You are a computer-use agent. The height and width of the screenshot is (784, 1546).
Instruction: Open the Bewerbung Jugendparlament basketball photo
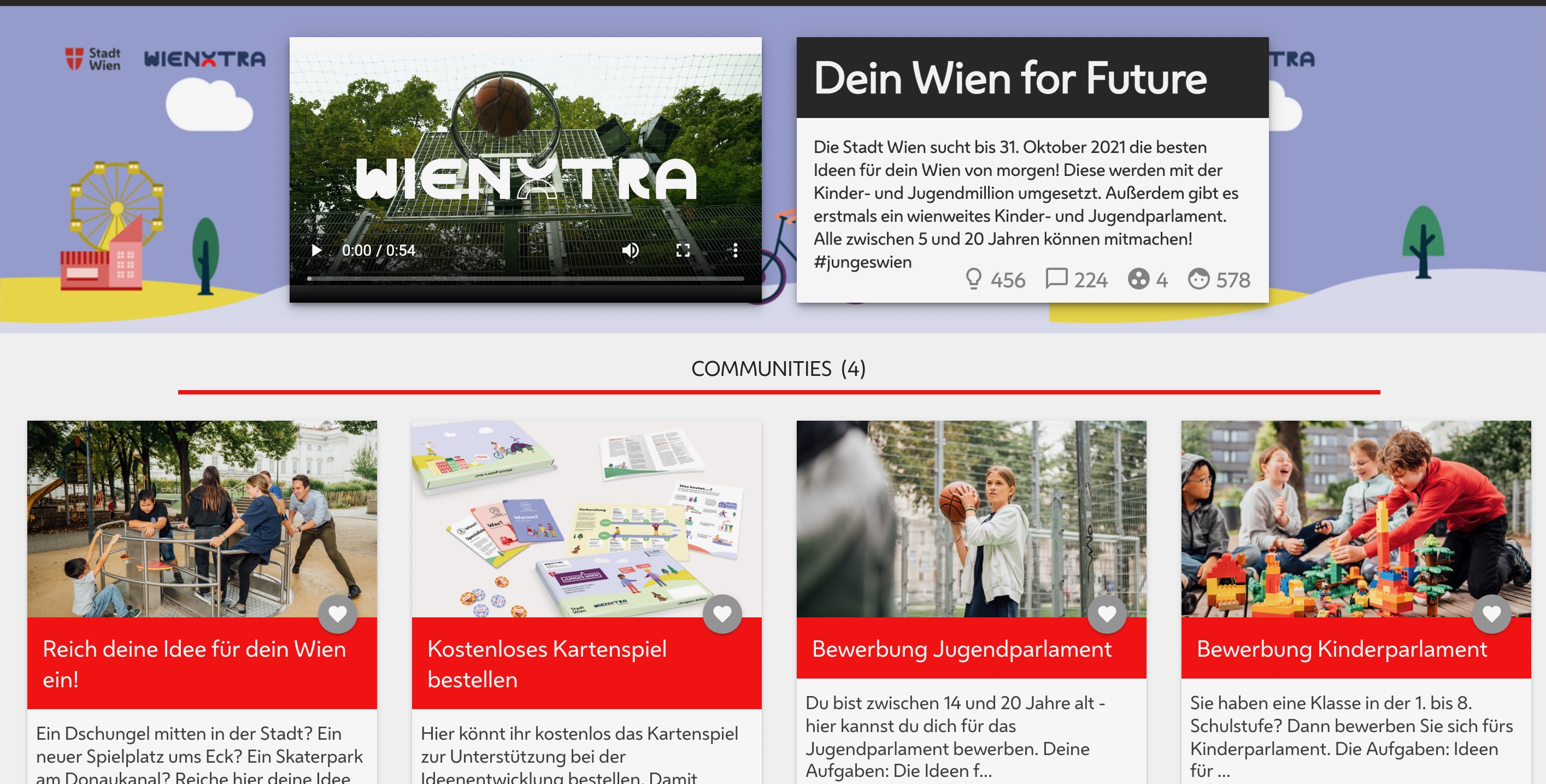971,519
